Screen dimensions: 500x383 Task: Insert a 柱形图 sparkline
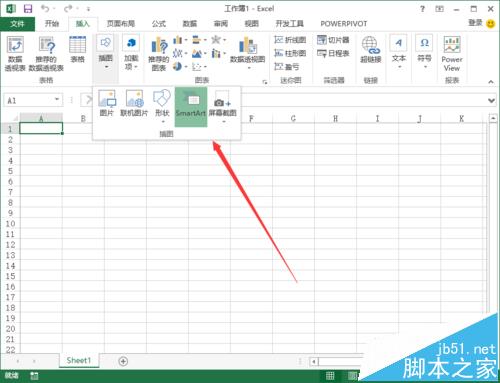point(290,53)
